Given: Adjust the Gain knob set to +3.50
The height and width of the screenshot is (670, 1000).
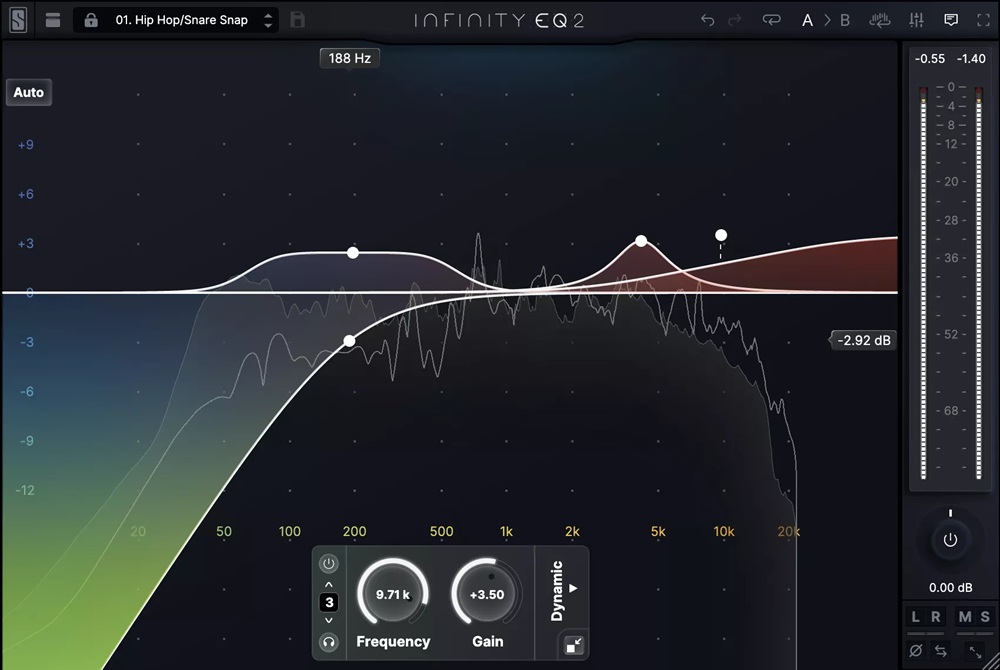Looking at the screenshot, I should [x=487, y=594].
